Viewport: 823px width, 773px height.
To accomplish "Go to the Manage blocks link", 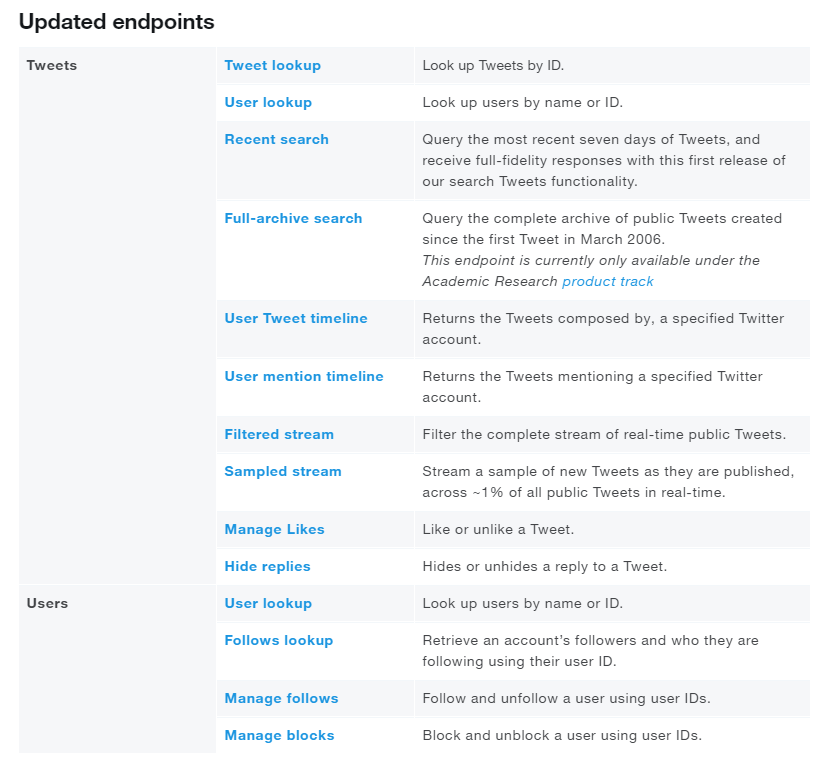I will (279, 736).
